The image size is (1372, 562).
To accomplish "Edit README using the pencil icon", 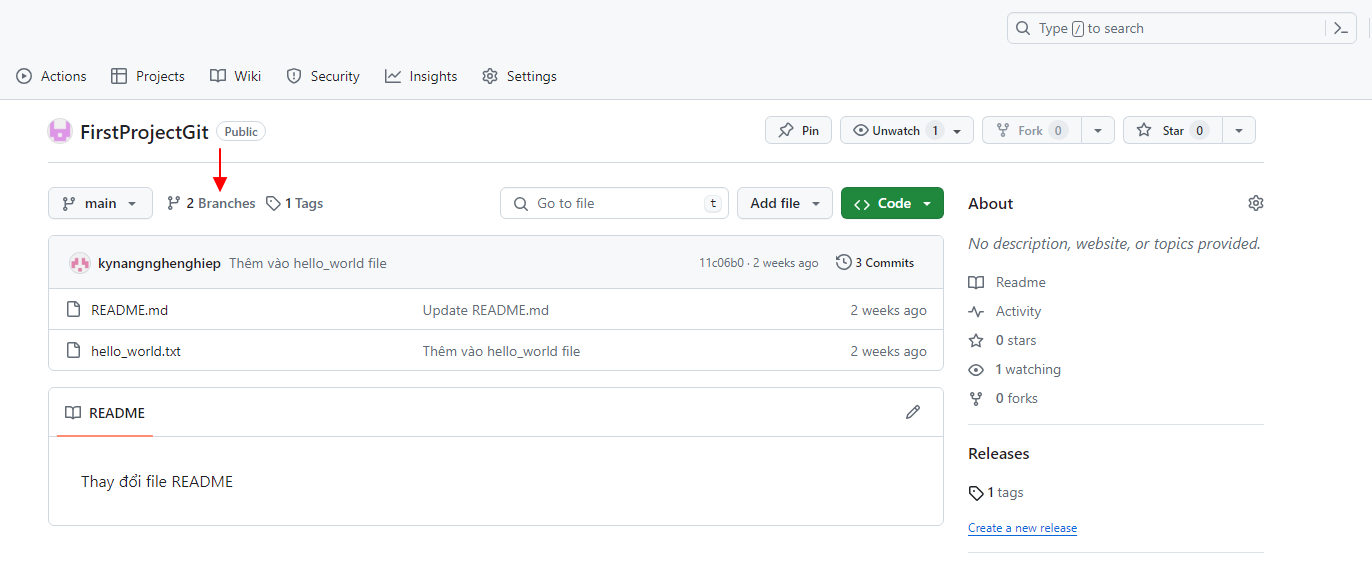I will pos(912,412).
